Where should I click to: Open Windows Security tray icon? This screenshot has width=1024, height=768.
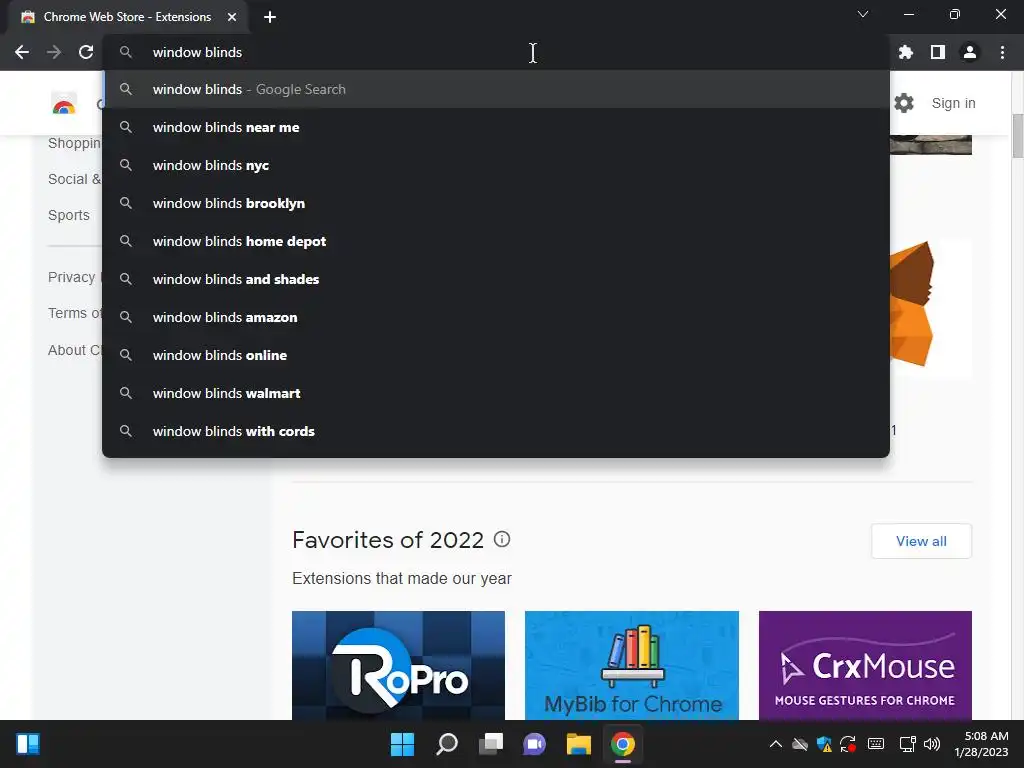pos(824,744)
